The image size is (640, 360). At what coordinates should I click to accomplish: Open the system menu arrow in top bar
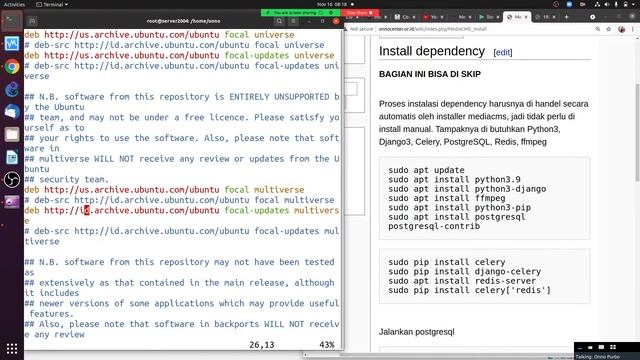click(633, 4)
